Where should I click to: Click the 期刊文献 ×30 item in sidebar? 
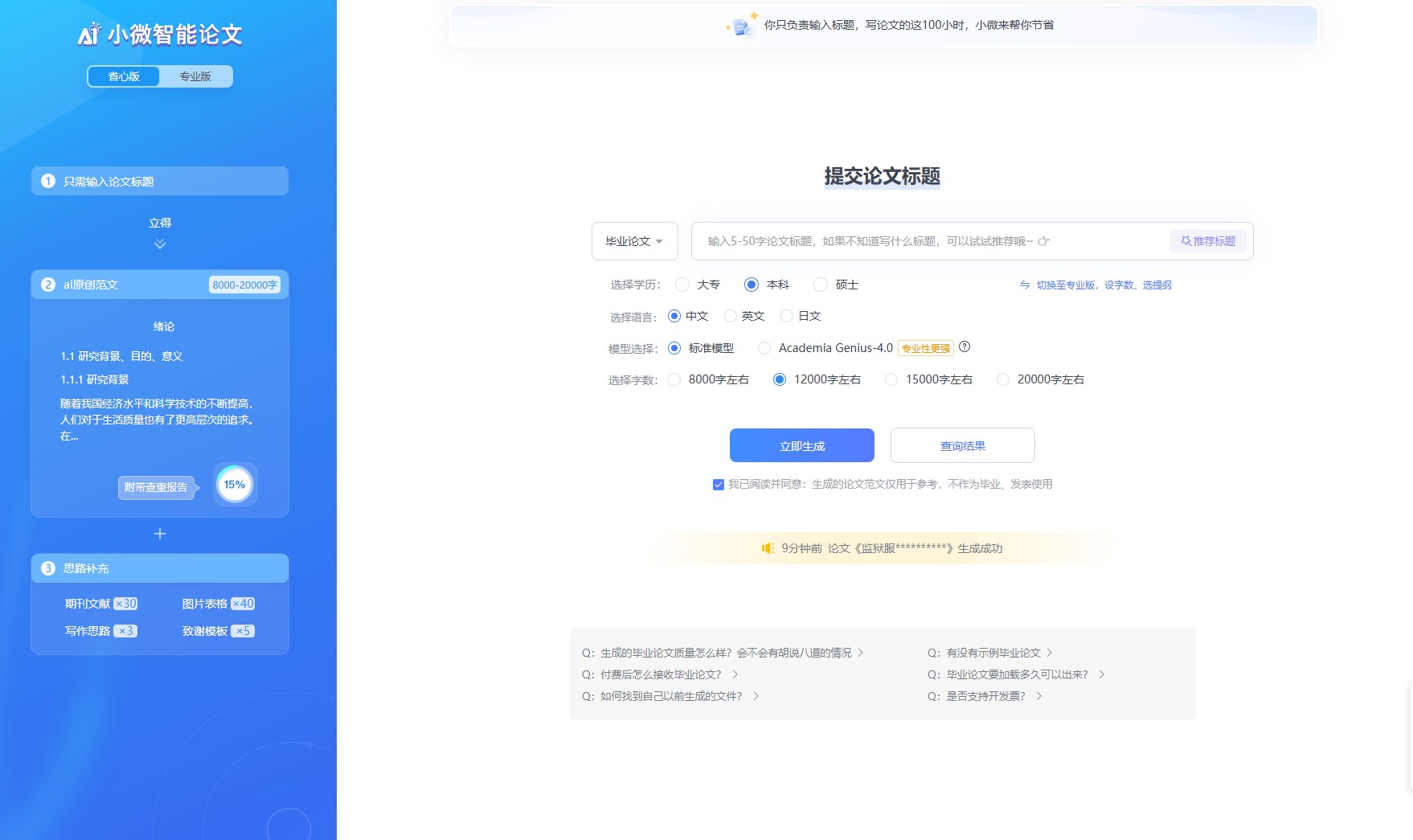point(100,603)
